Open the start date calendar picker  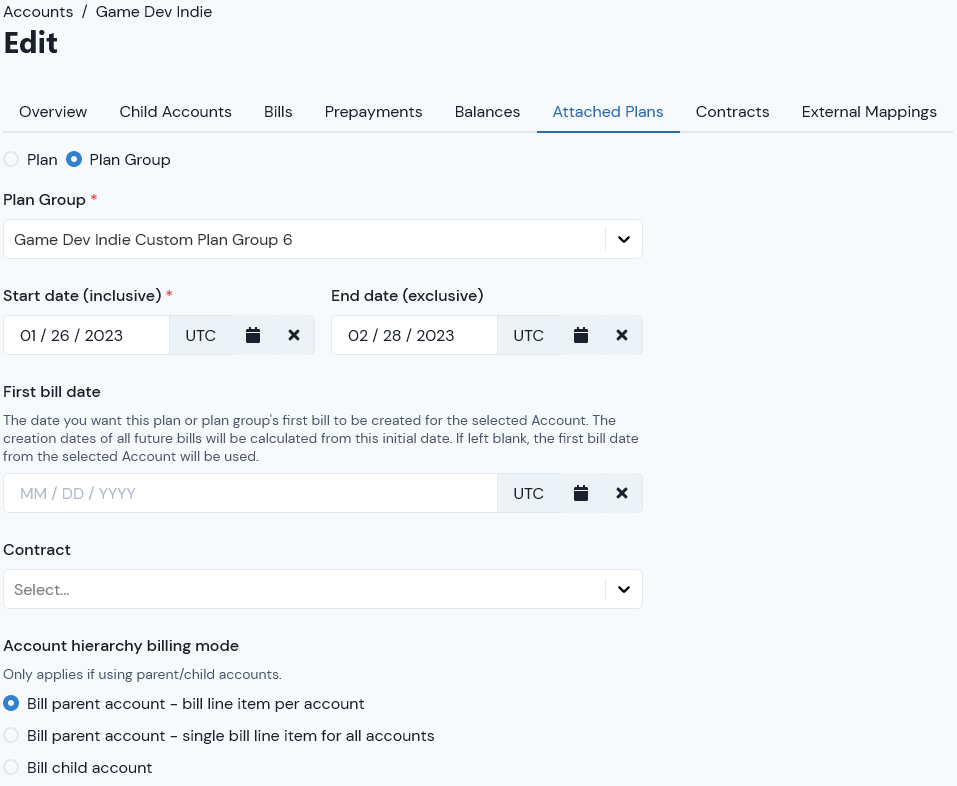(253, 335)
